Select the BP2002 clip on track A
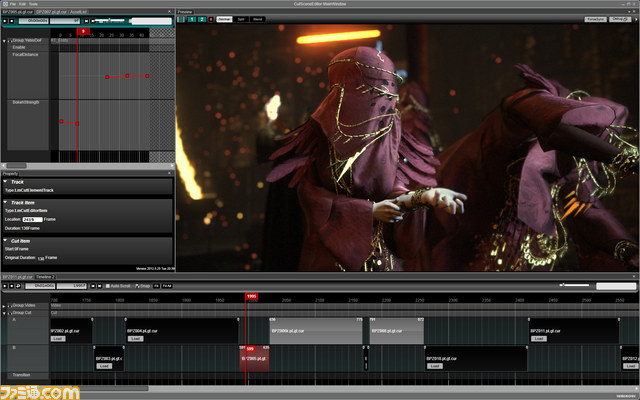Viewport: 640px width, 400px height. click(71, 330)
